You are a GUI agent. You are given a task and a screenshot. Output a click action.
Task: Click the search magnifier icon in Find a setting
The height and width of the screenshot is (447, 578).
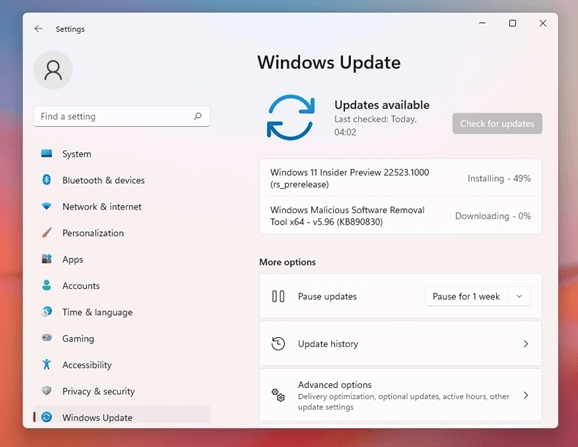(198, 116)
